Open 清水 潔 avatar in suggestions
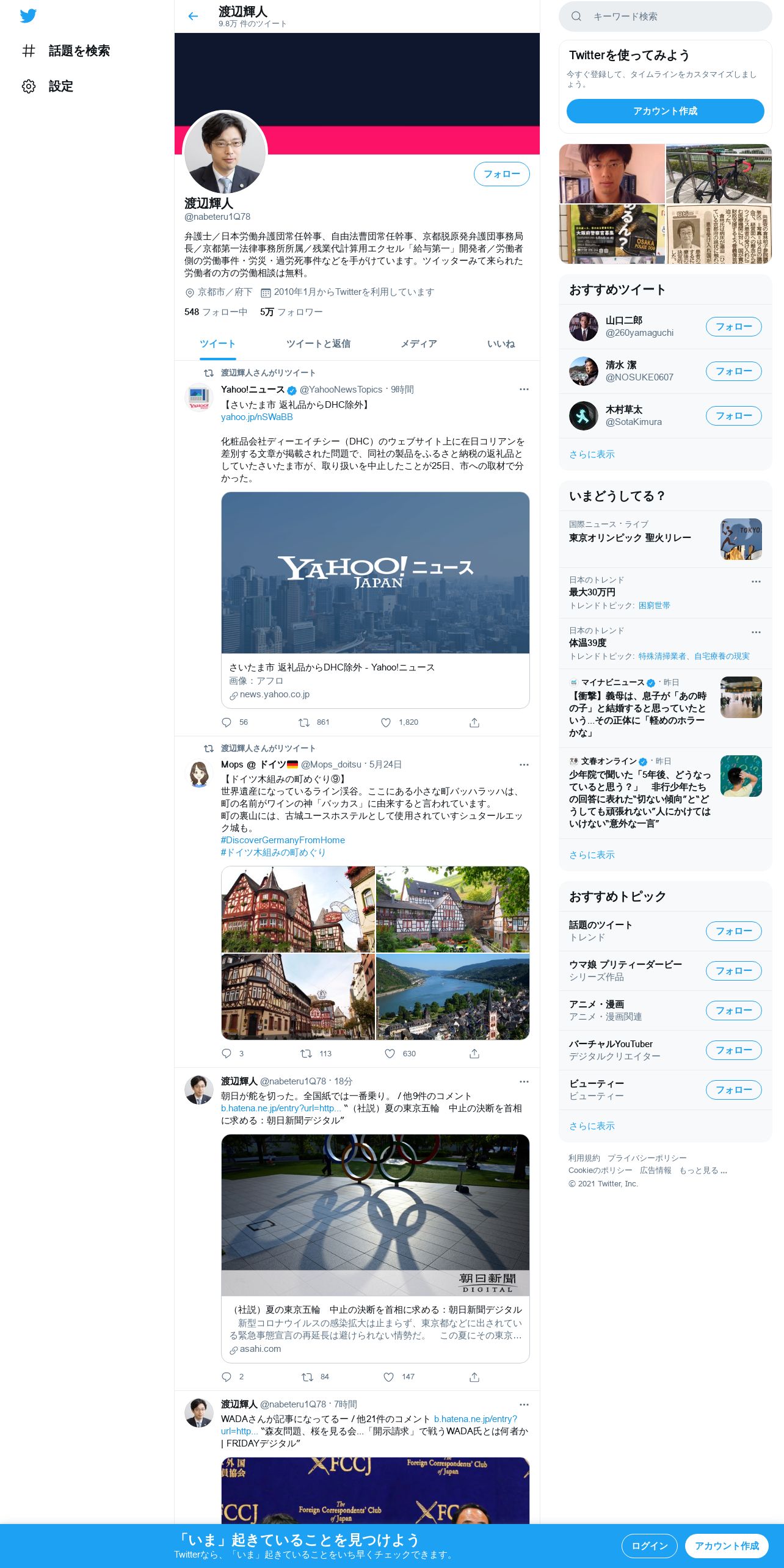 click(583, 371)
